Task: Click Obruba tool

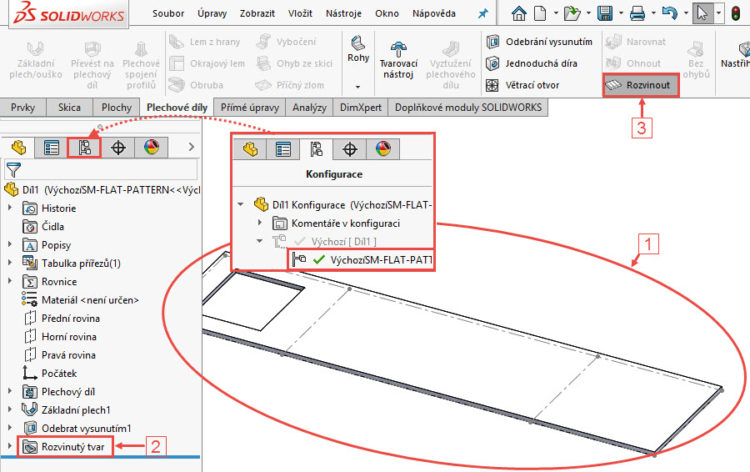Action: (196, 85)
